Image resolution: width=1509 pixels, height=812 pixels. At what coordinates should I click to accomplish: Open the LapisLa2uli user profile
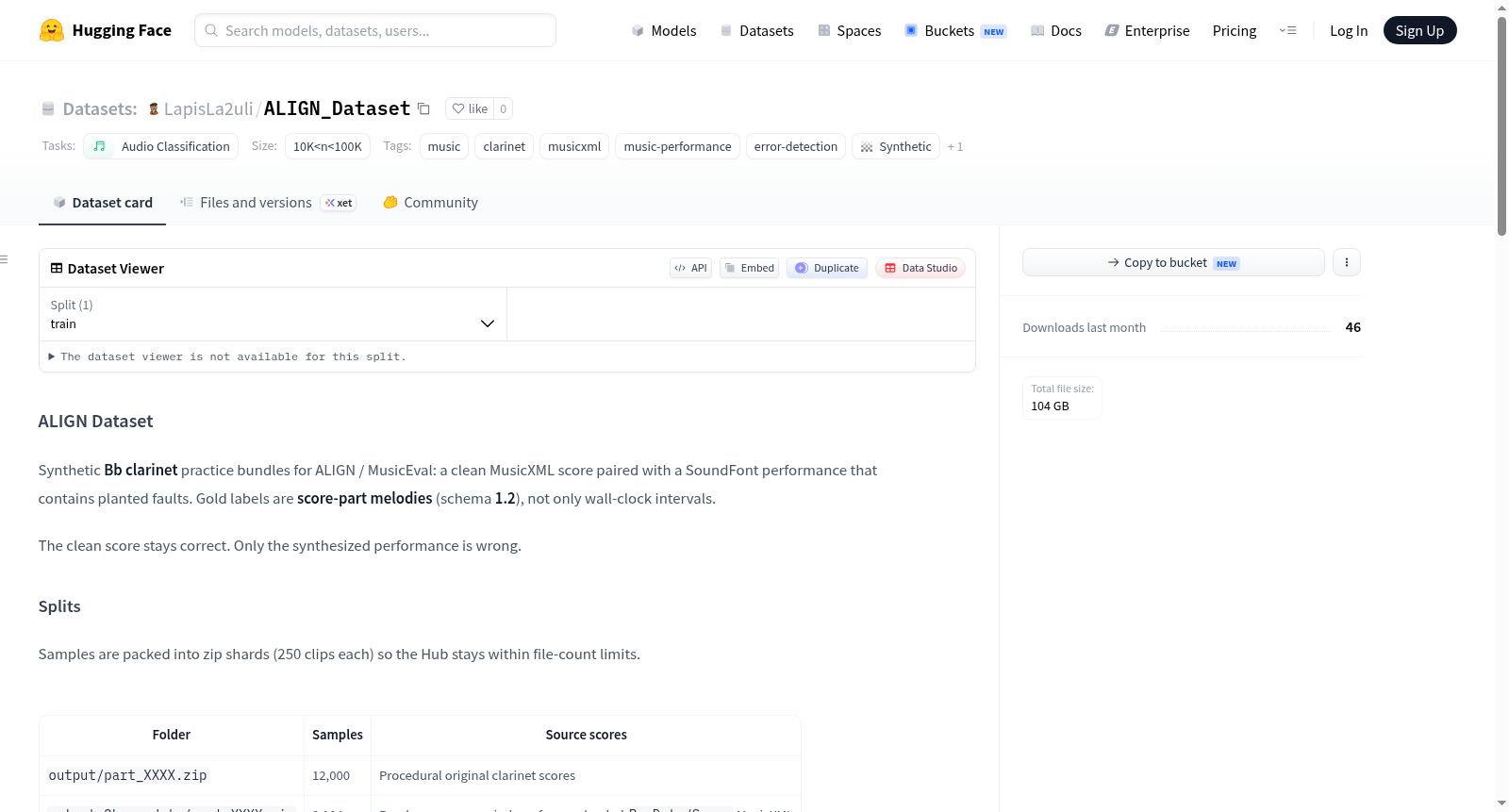[x=208, y=108]
